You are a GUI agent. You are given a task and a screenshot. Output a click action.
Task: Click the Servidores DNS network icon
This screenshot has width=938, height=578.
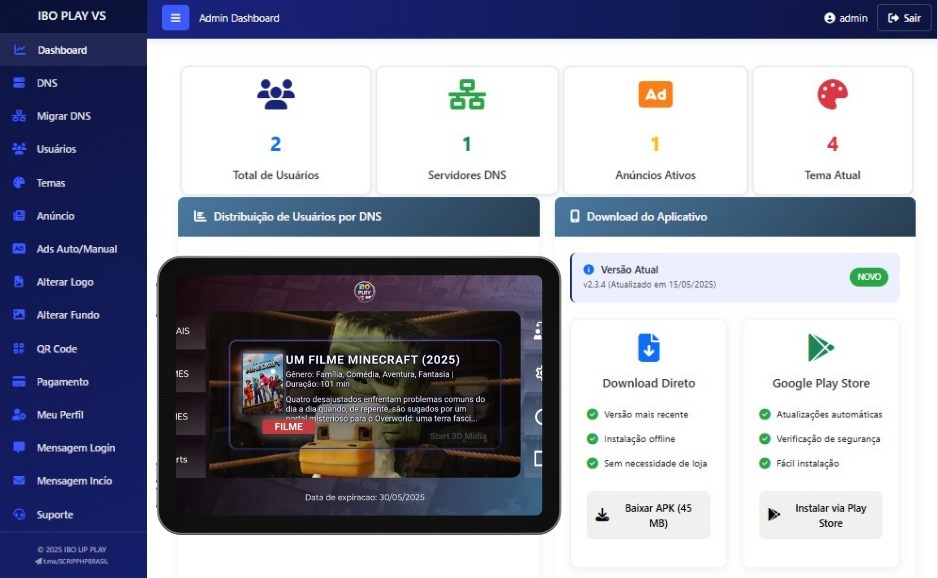tap(467, 95)
